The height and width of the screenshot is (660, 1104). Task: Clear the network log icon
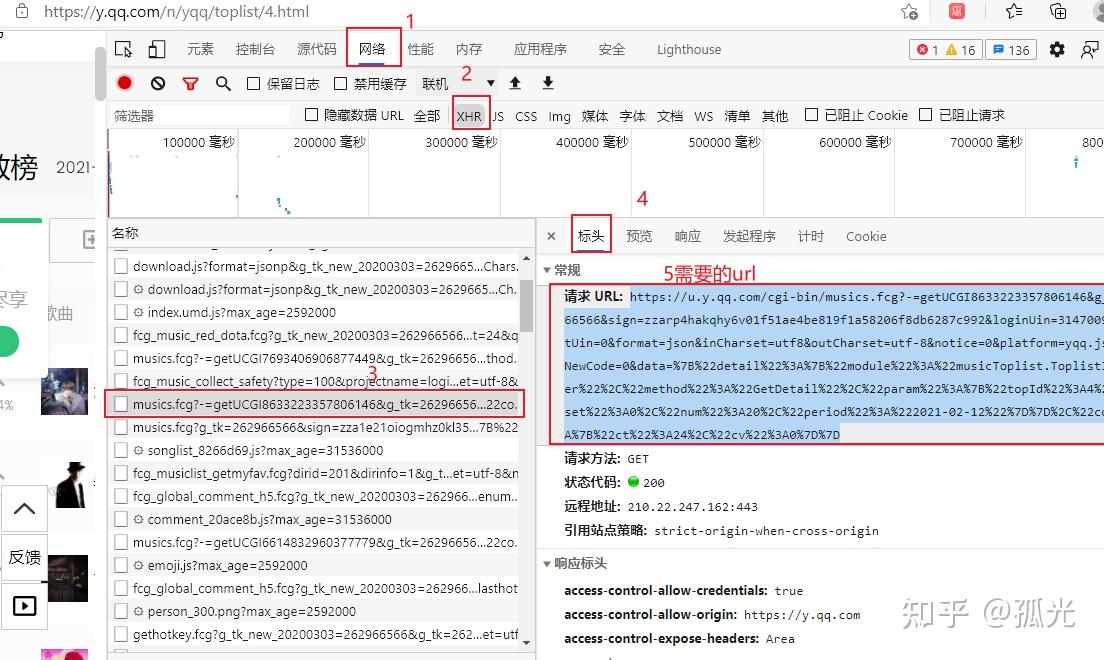[x=158, y=83]
